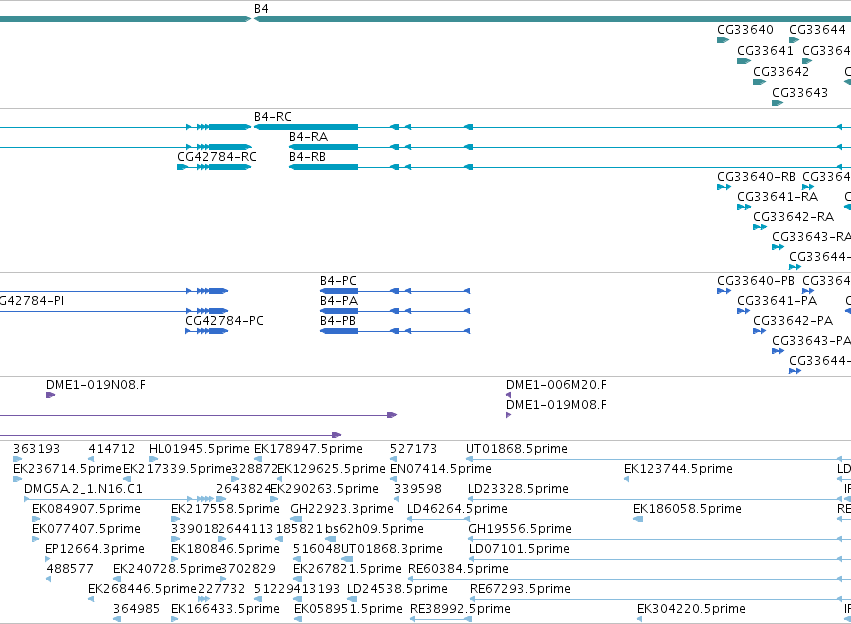This screenshot has width=851, height=624.
Task: Select the CG42784-PC protein label
Action: pyautogui.click(x=225, y=322)
